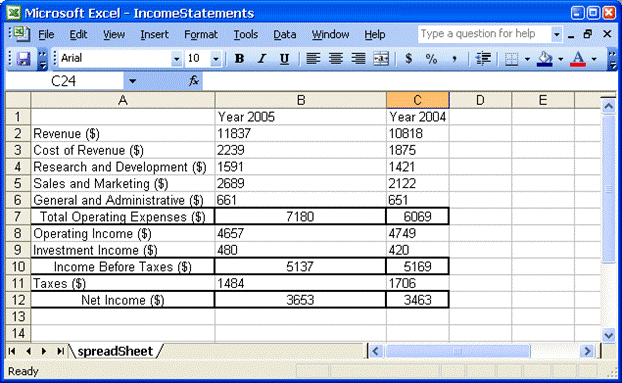
Task: Align text left
Action: click(313, 59)
